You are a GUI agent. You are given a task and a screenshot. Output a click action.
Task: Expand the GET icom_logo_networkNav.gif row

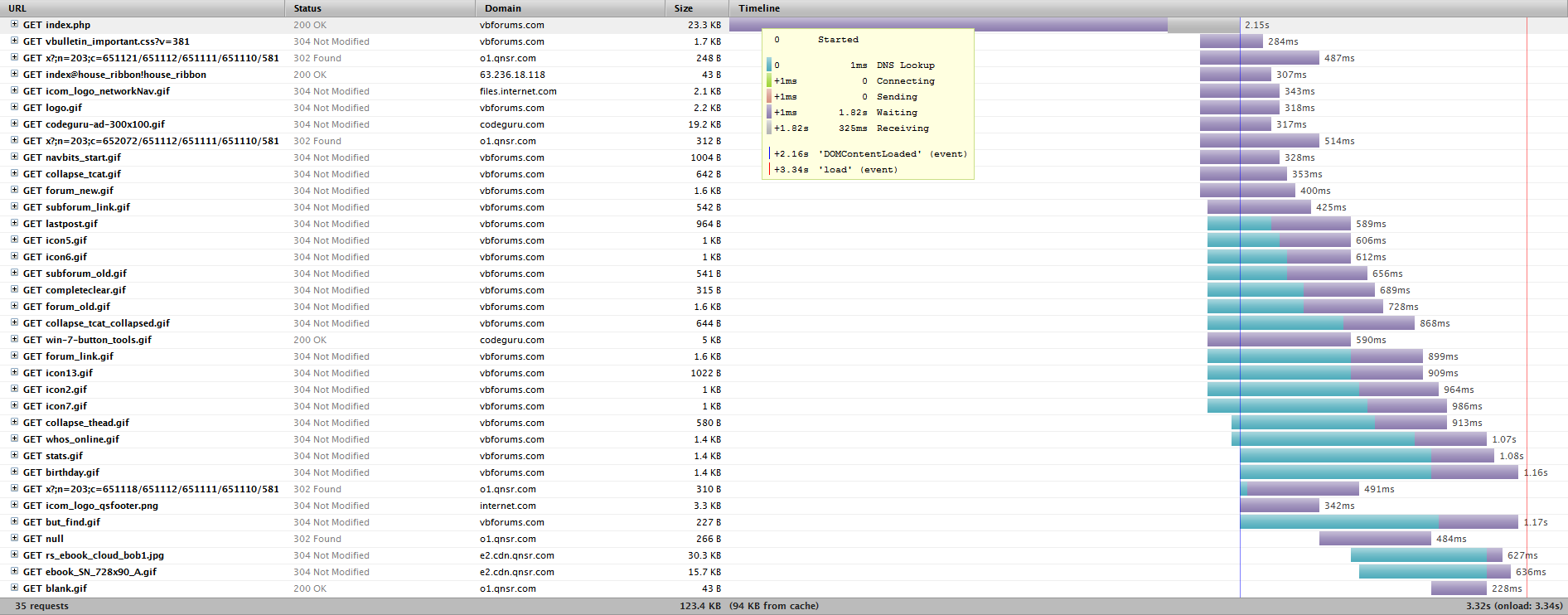coord(14,90)
